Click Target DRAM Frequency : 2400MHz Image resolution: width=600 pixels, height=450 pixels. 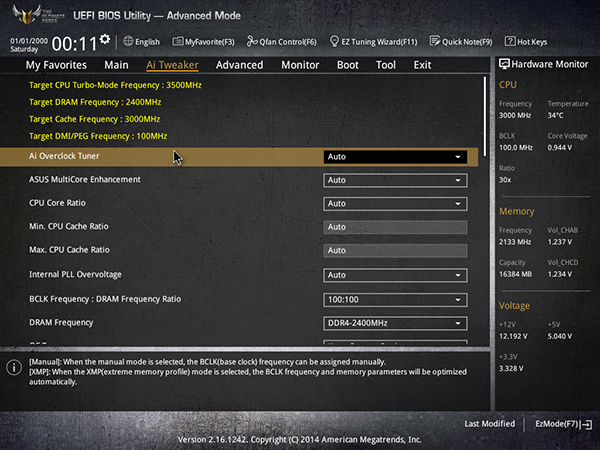coord(95,102)
